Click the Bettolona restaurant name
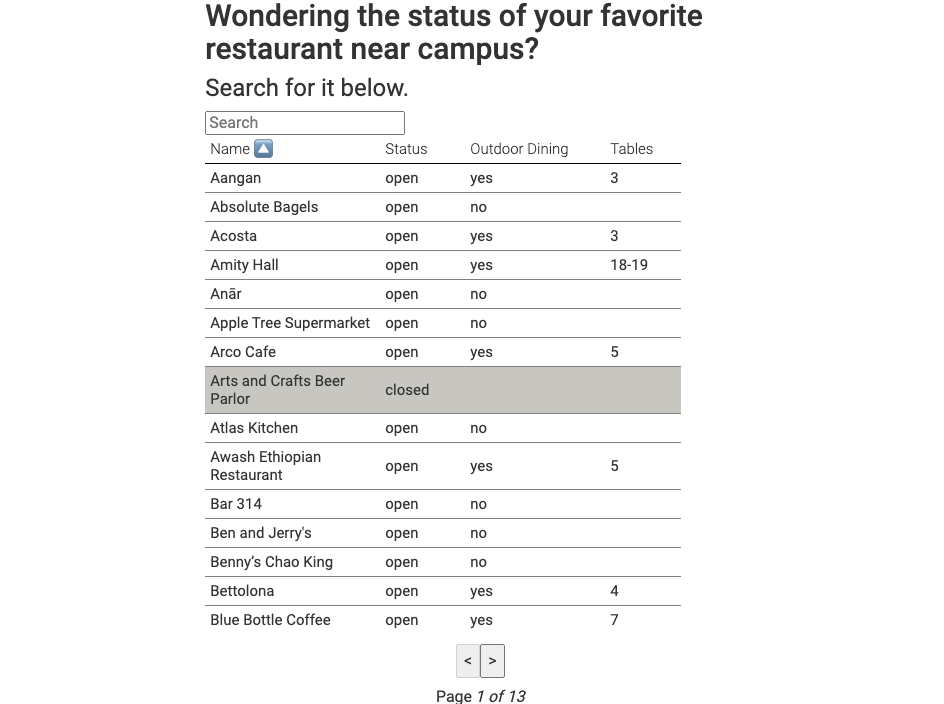This screenshot has width=944, height=704. (x=242, y=591)
